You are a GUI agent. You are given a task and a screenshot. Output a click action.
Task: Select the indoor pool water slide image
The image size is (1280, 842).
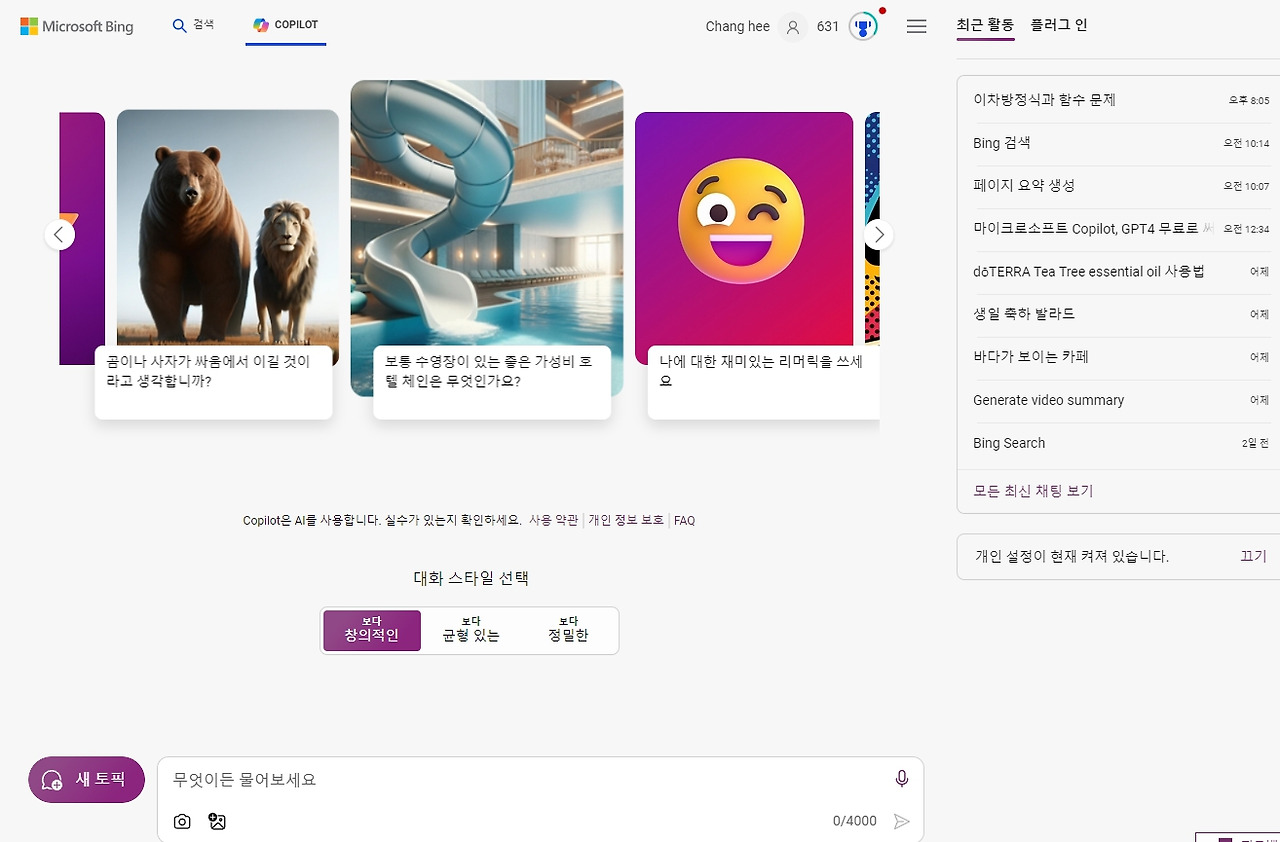tap(487, 212)
